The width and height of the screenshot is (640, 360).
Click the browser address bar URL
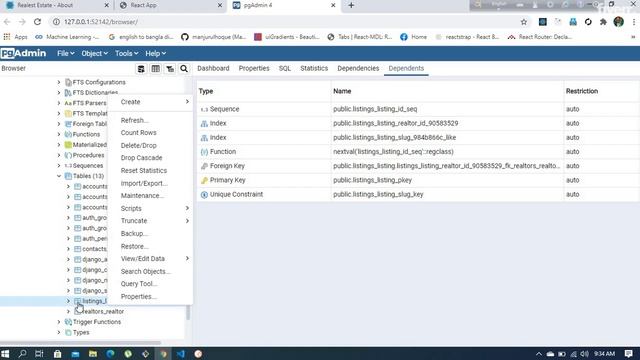pos(101,22)
